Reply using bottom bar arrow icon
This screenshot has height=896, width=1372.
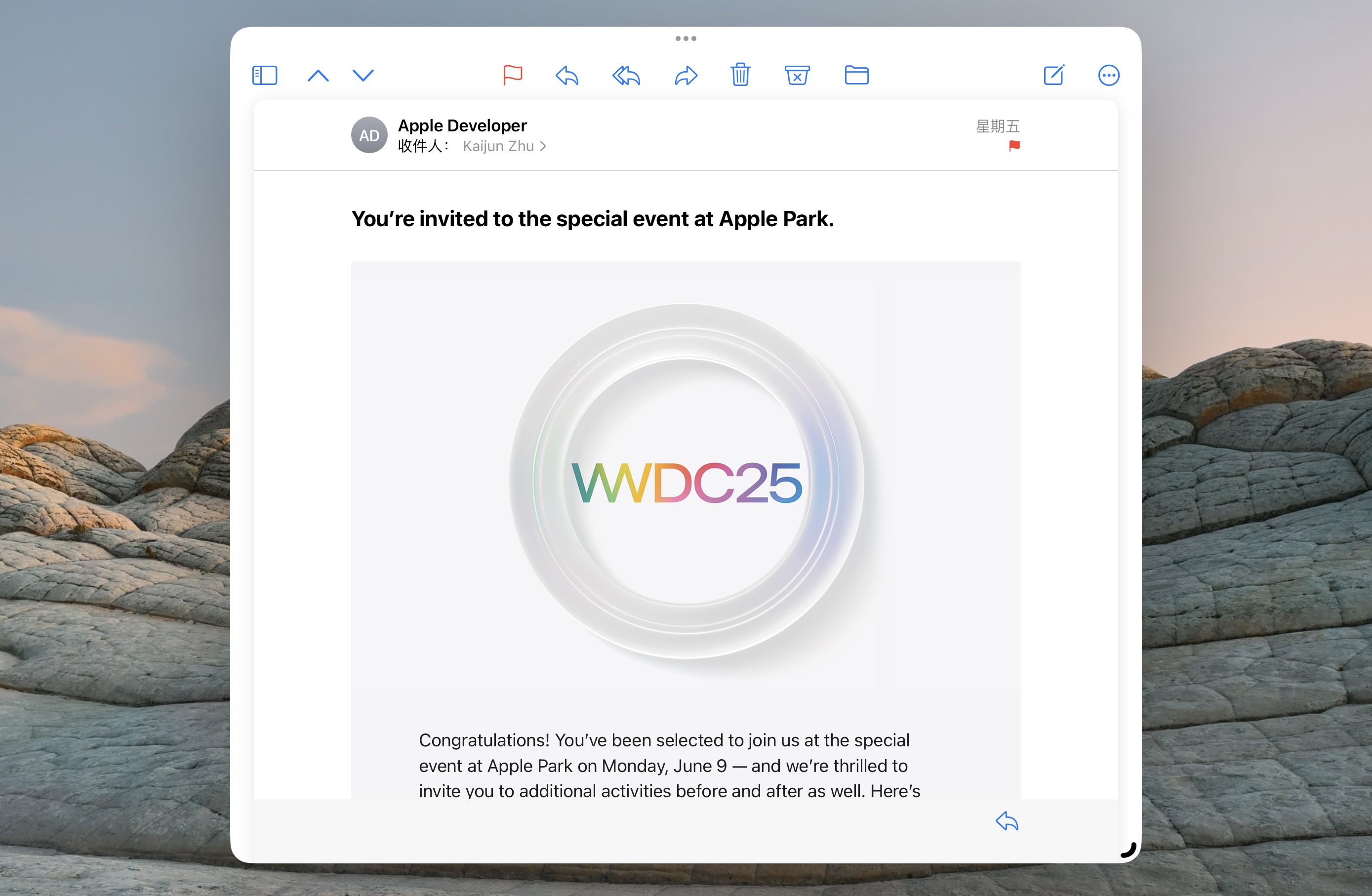tap(1007, 821)
